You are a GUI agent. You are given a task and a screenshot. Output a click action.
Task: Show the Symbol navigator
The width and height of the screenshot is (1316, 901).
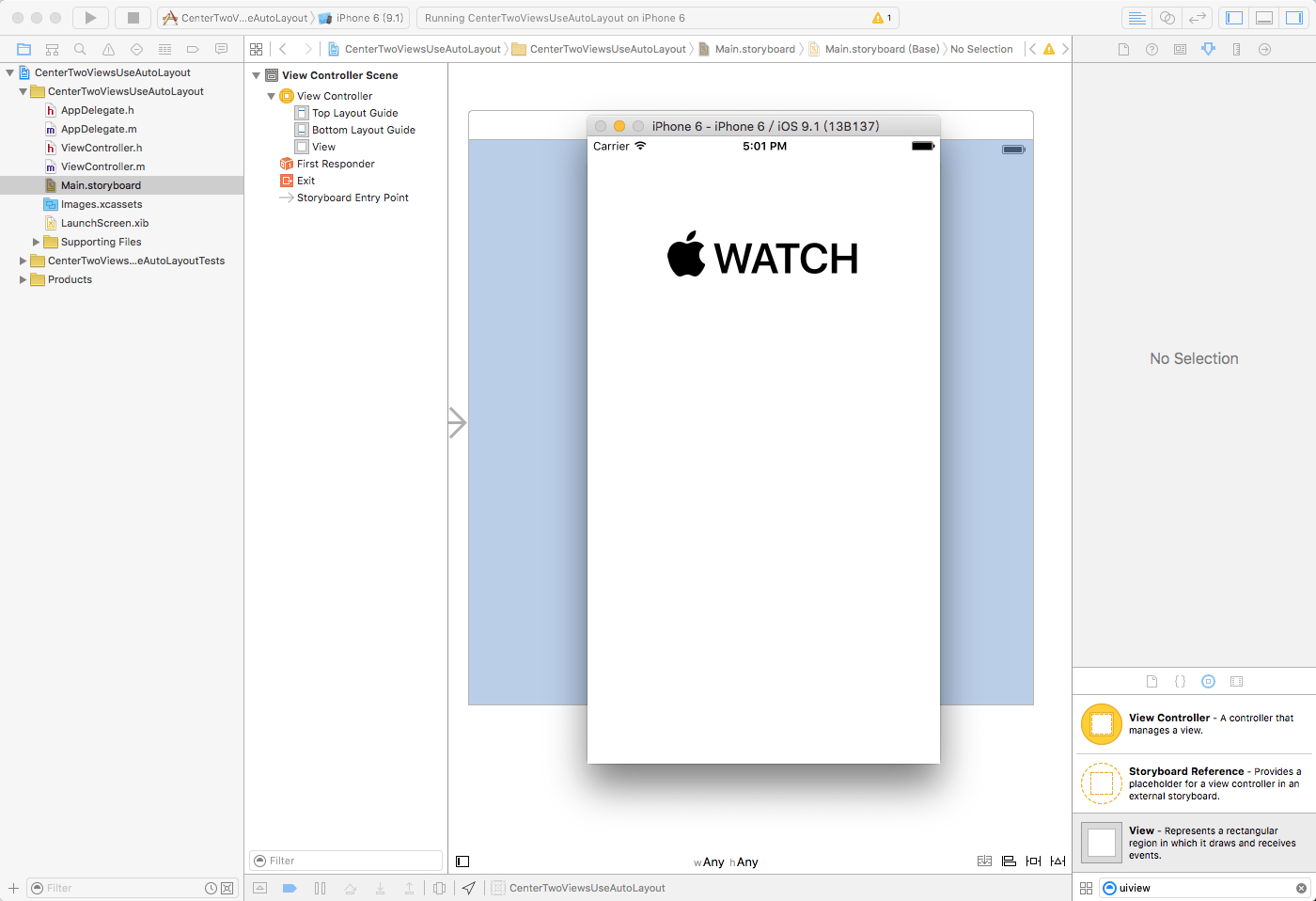(x=52, y=49)
